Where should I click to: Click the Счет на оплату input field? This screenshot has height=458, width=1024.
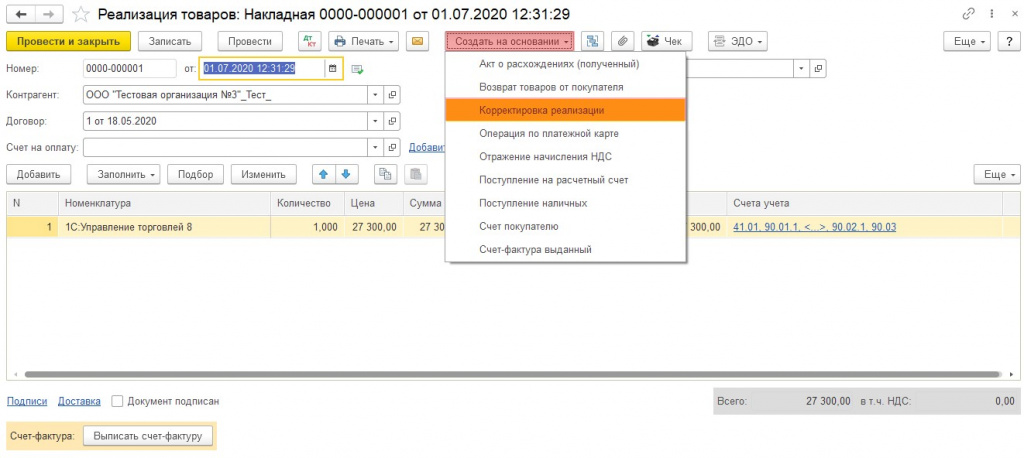click(x=225, y=148)
